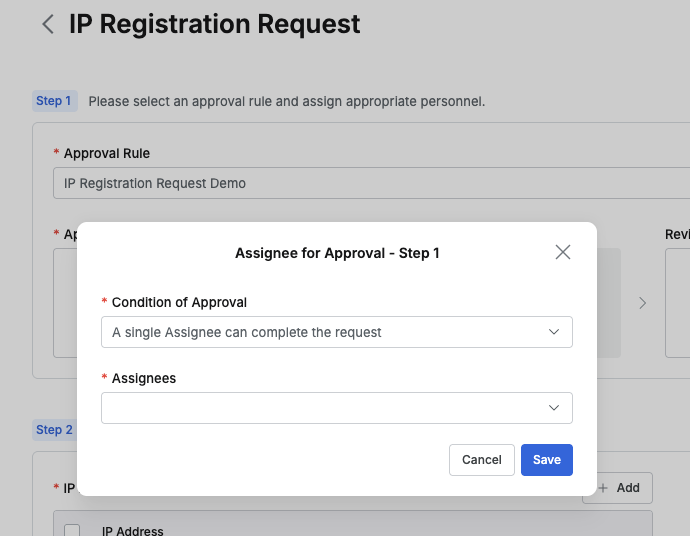Click the IP Registration Request page heading
This screenshot has width=690, height=536.
[214, 24]
